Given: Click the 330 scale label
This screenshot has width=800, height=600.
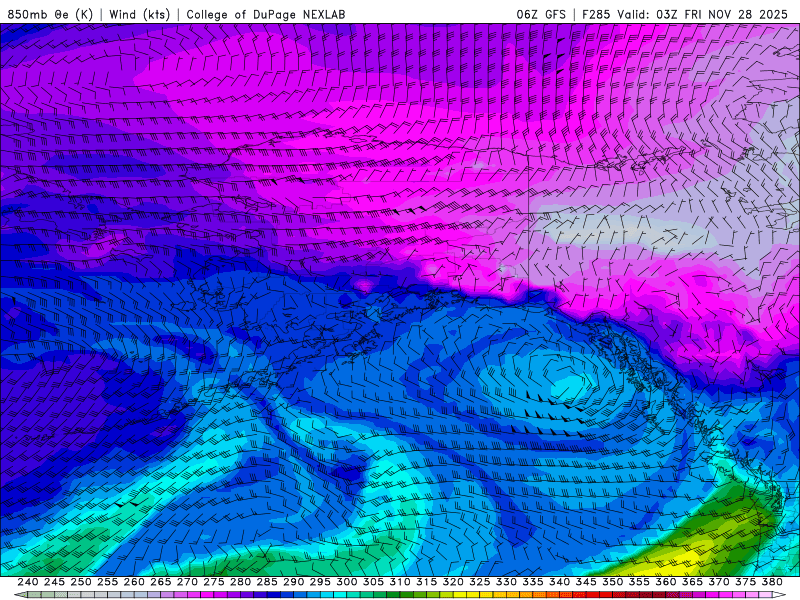Looking at the screenshot, I should (x=506, y=582).
